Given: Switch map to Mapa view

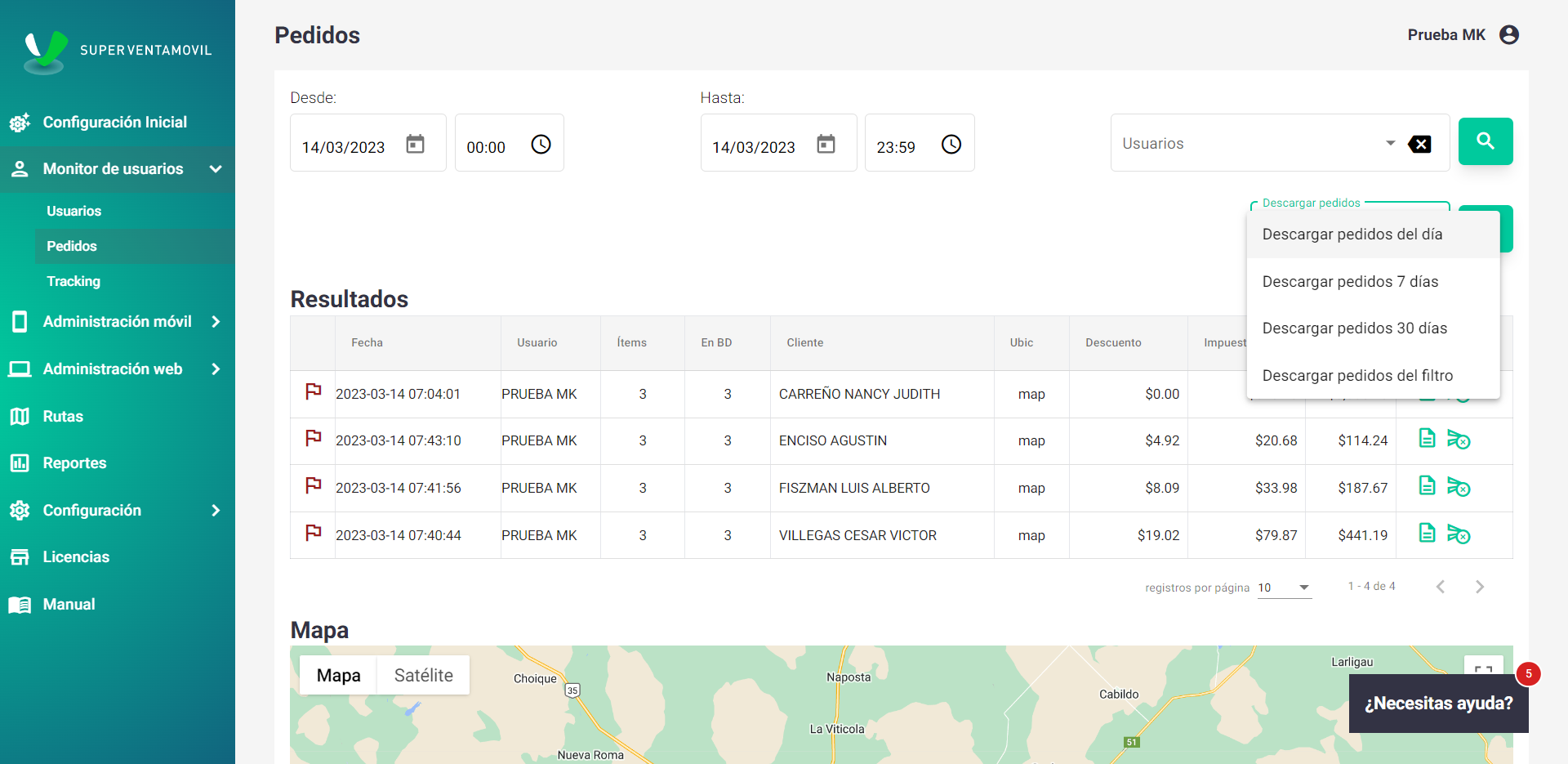Looking at the screenshot, I should 338,675.
